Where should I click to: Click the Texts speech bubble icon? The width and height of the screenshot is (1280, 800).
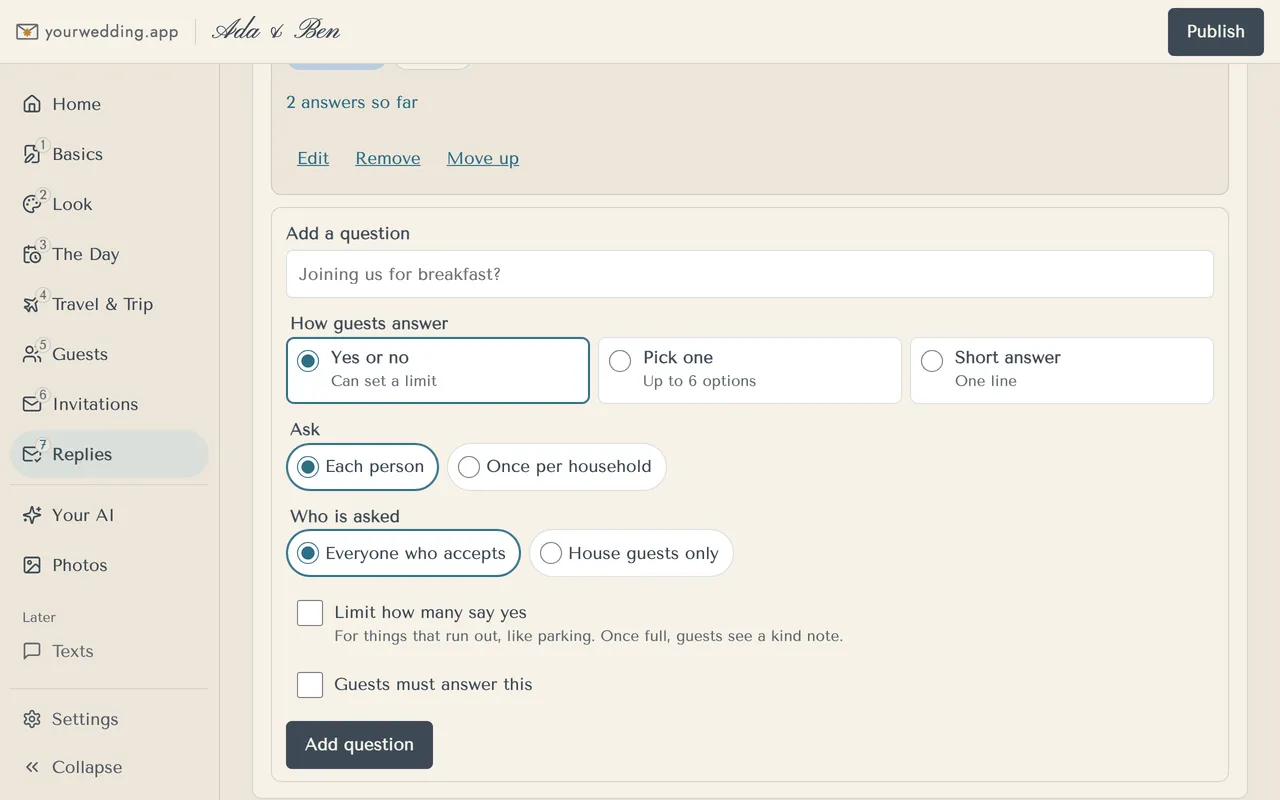click(32, 651)
